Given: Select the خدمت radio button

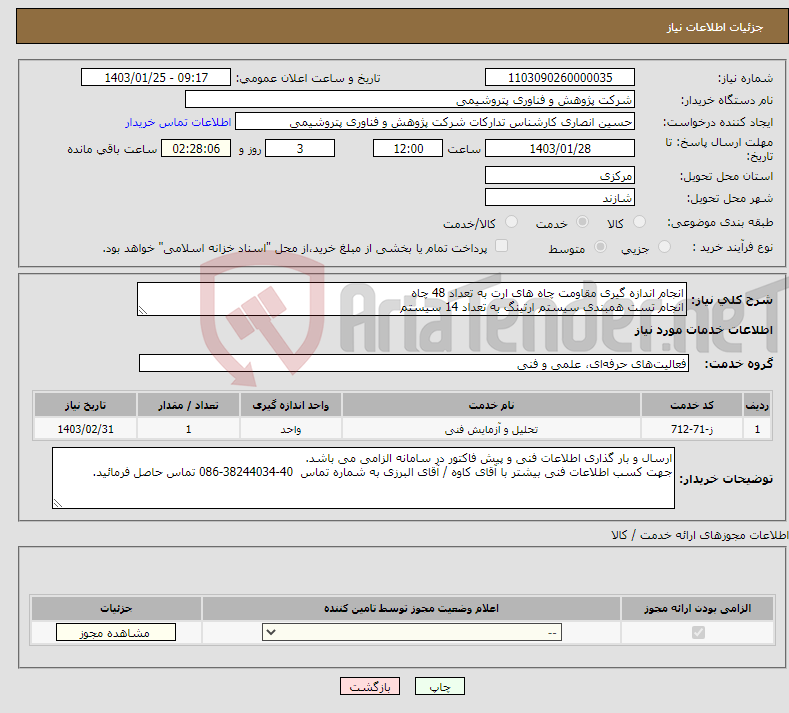Looking at the screenshot, I should [x=582, y=222].
